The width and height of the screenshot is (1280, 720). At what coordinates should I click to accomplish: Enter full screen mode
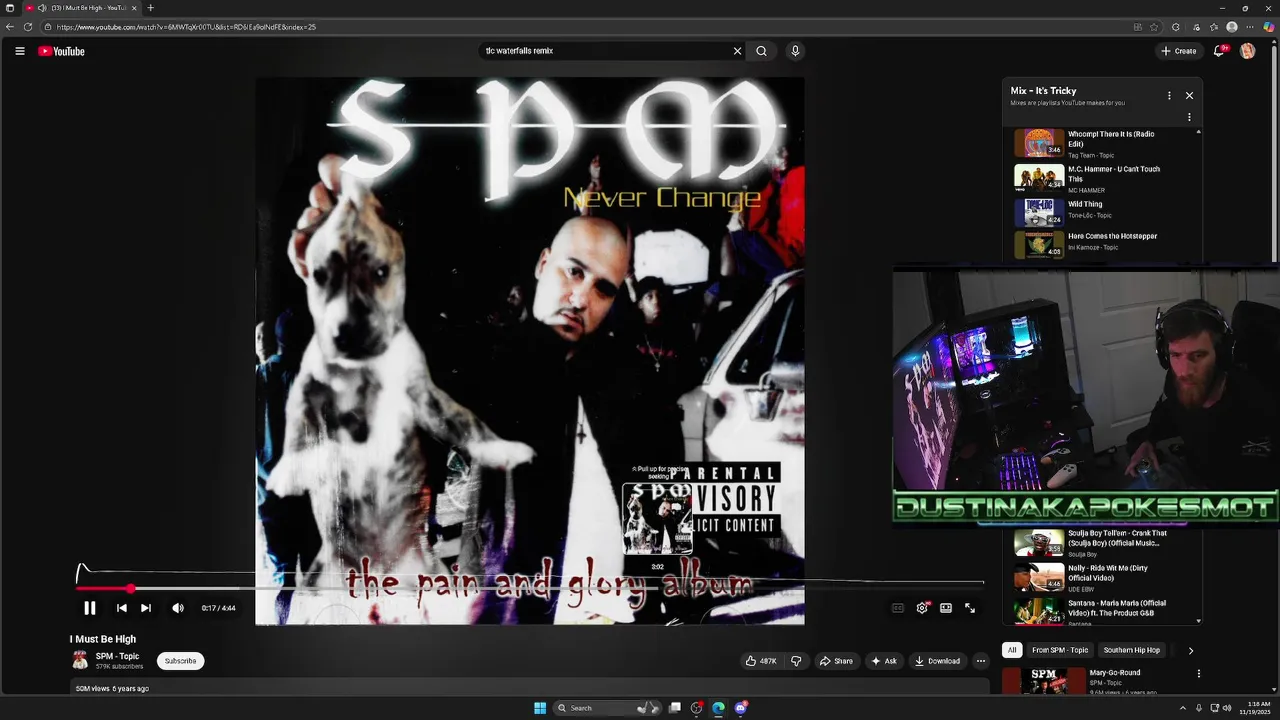[970, 608]
